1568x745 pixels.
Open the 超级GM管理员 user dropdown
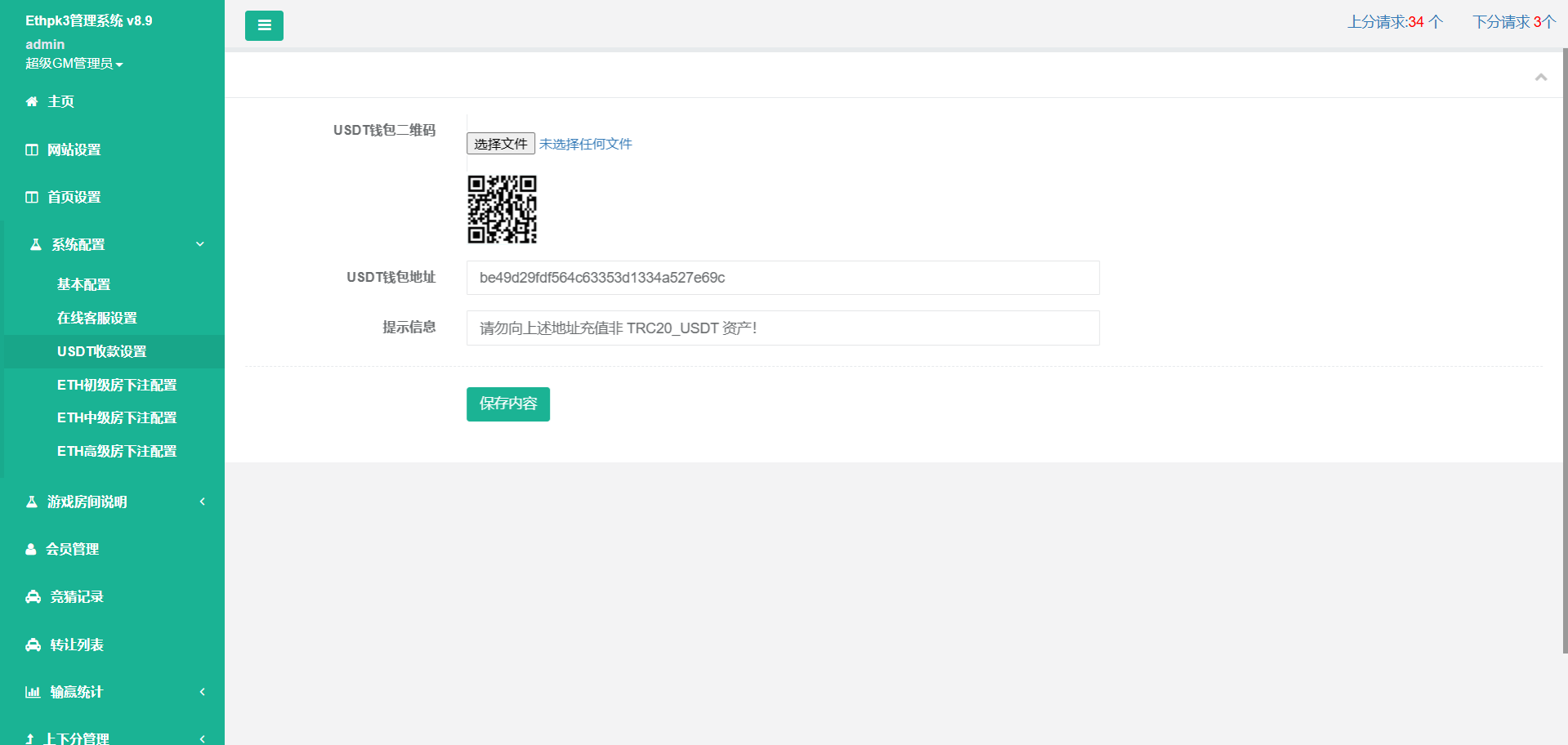(74, 64)
